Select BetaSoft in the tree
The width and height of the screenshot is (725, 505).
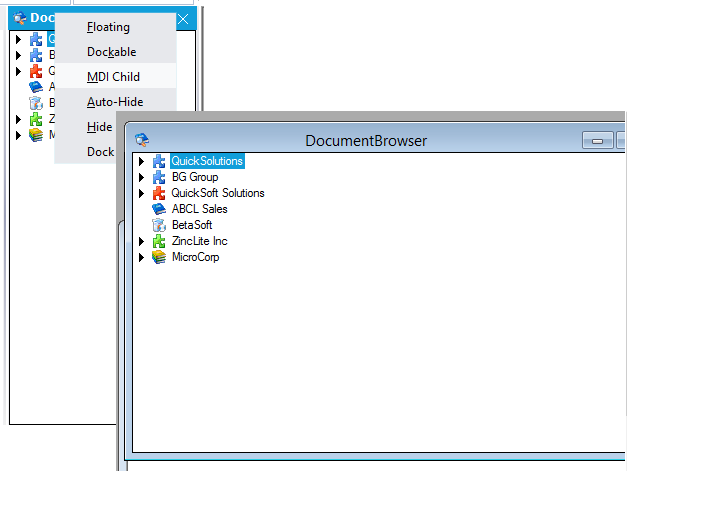192,225
